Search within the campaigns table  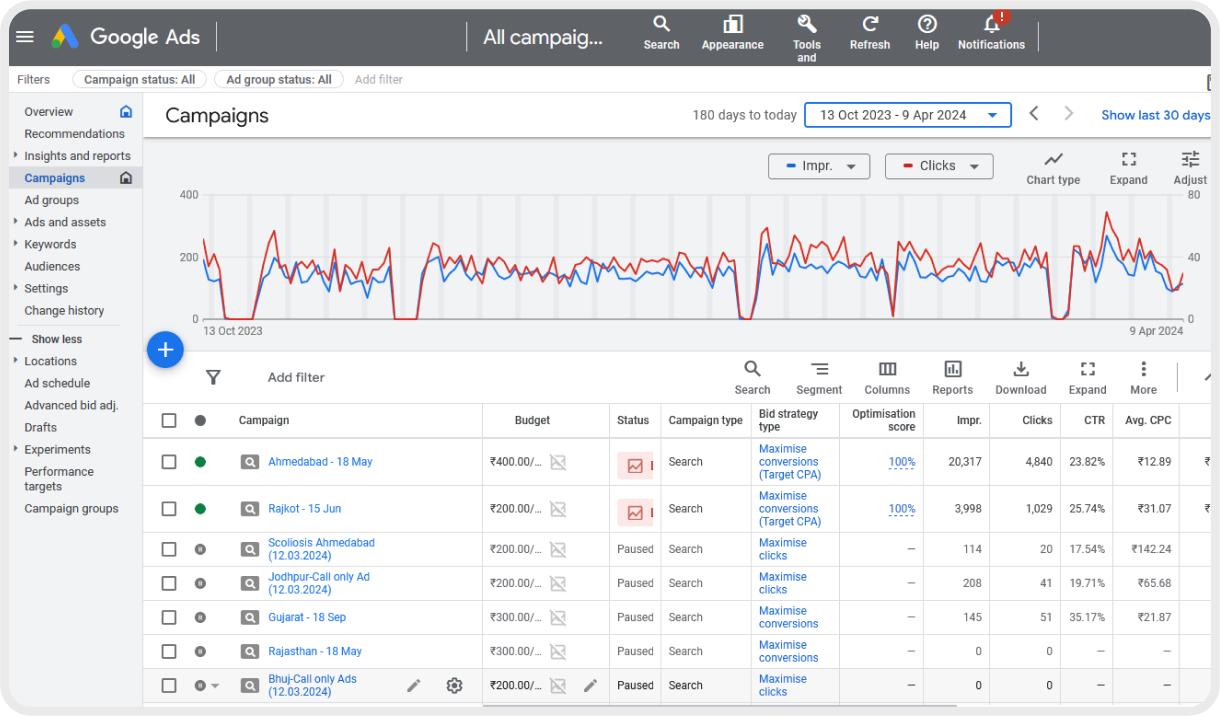752,378
